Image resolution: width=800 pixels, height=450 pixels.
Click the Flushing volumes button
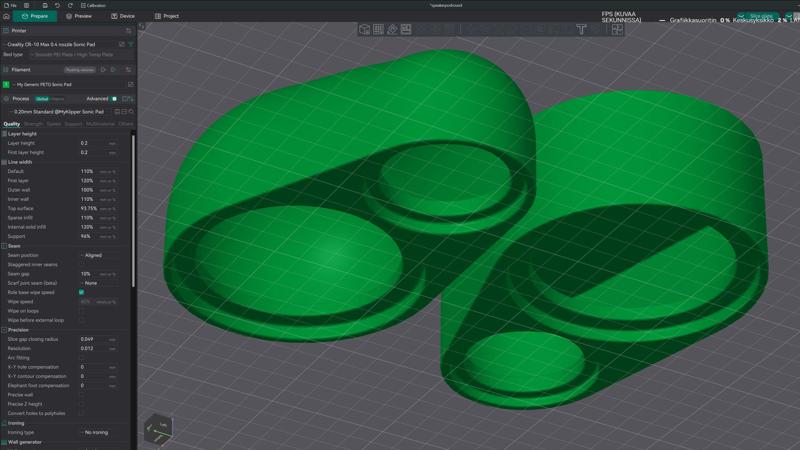(x=80, y=70)
